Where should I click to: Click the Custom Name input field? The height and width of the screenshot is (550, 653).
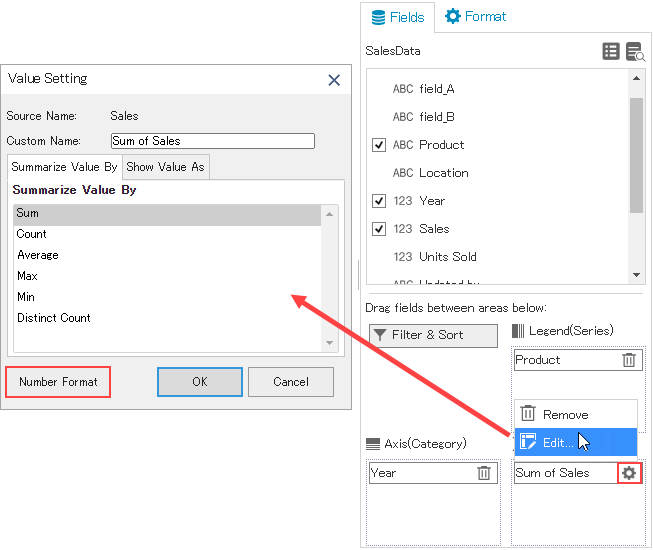(x=213, y=141)
